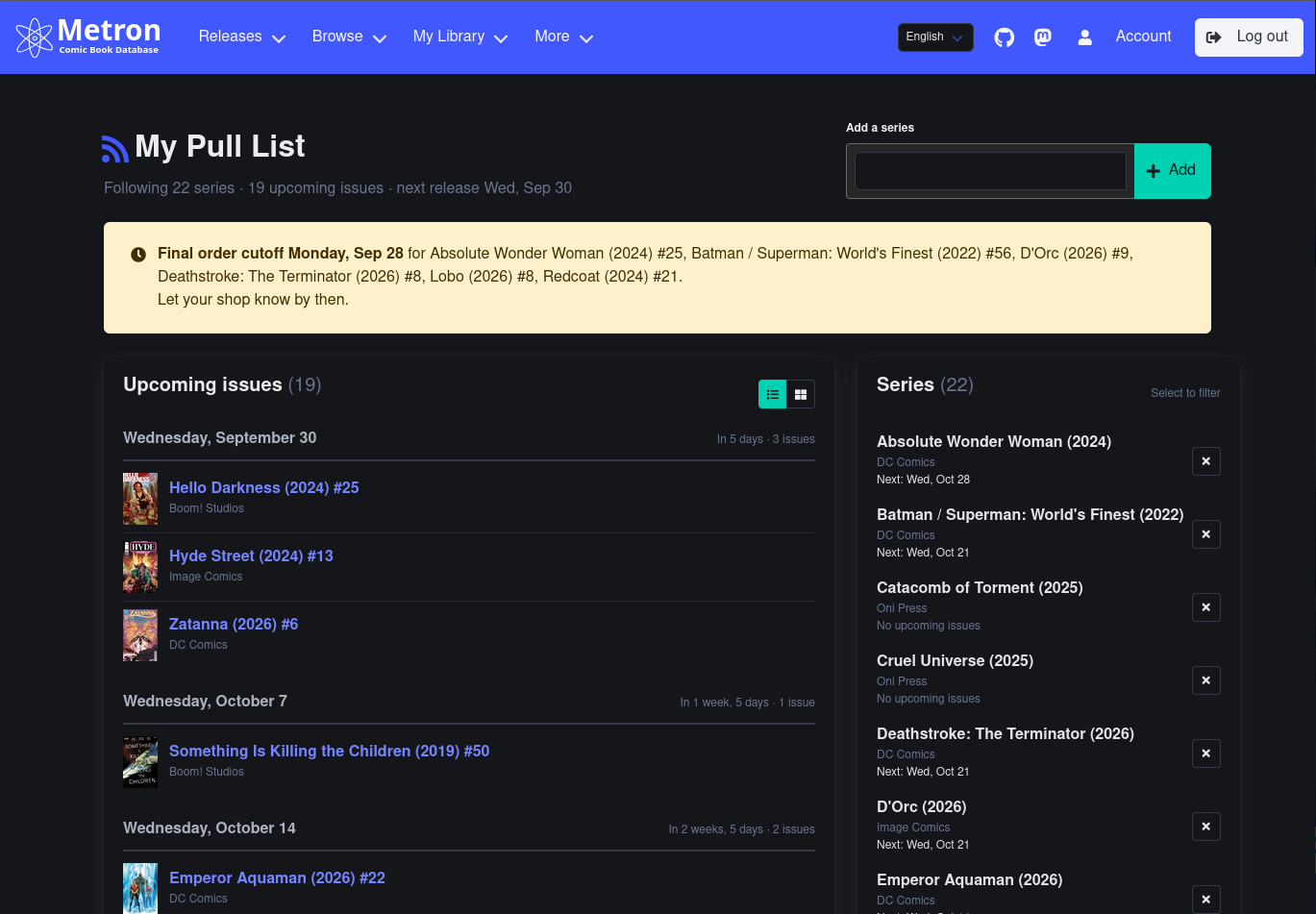Viewport: 1316px width, 914px height.
Task: Click Image Comics under Hyde Street
Action: click(206, 577)
